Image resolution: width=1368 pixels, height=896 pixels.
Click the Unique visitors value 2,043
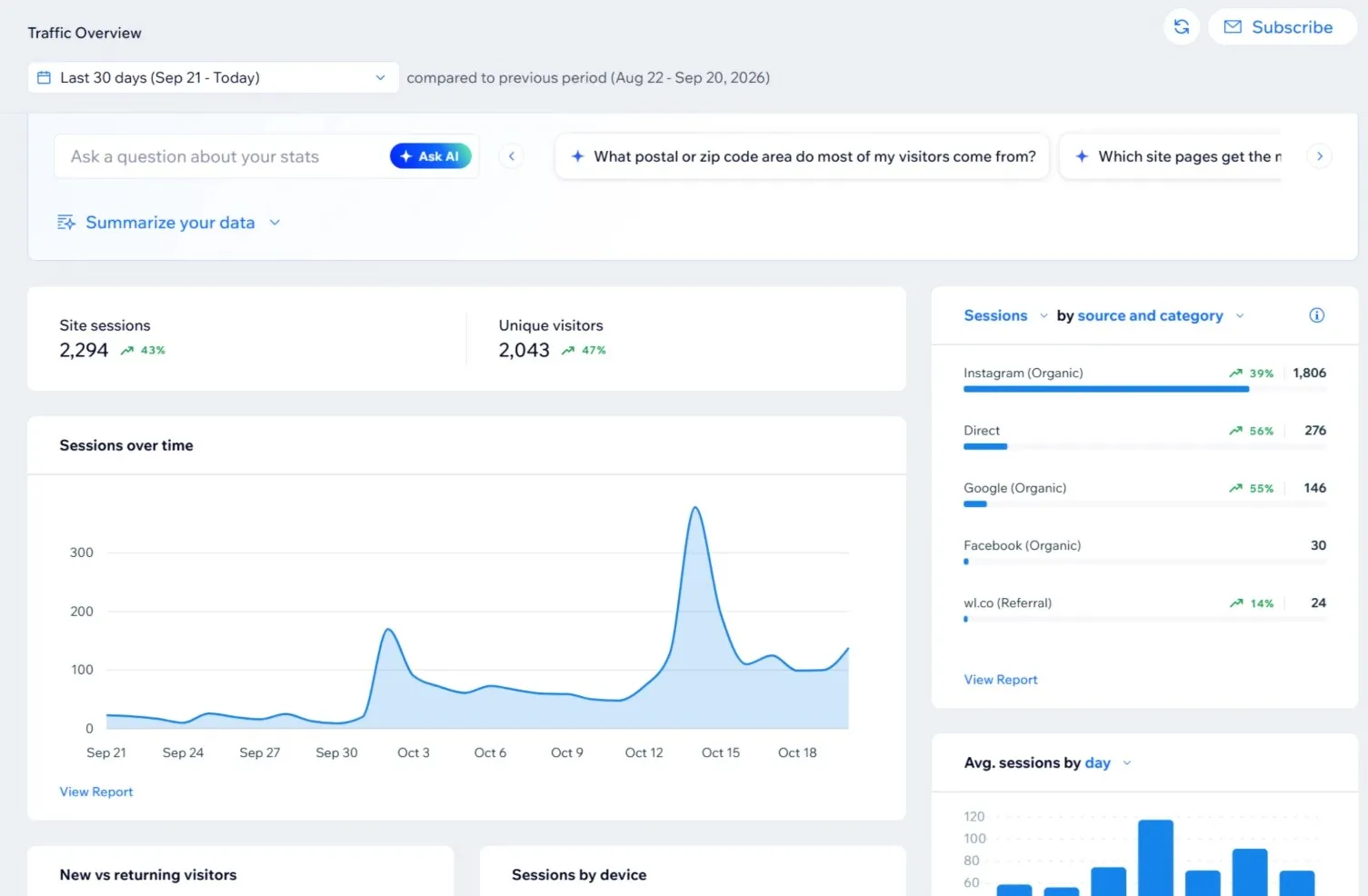[524, 350]
